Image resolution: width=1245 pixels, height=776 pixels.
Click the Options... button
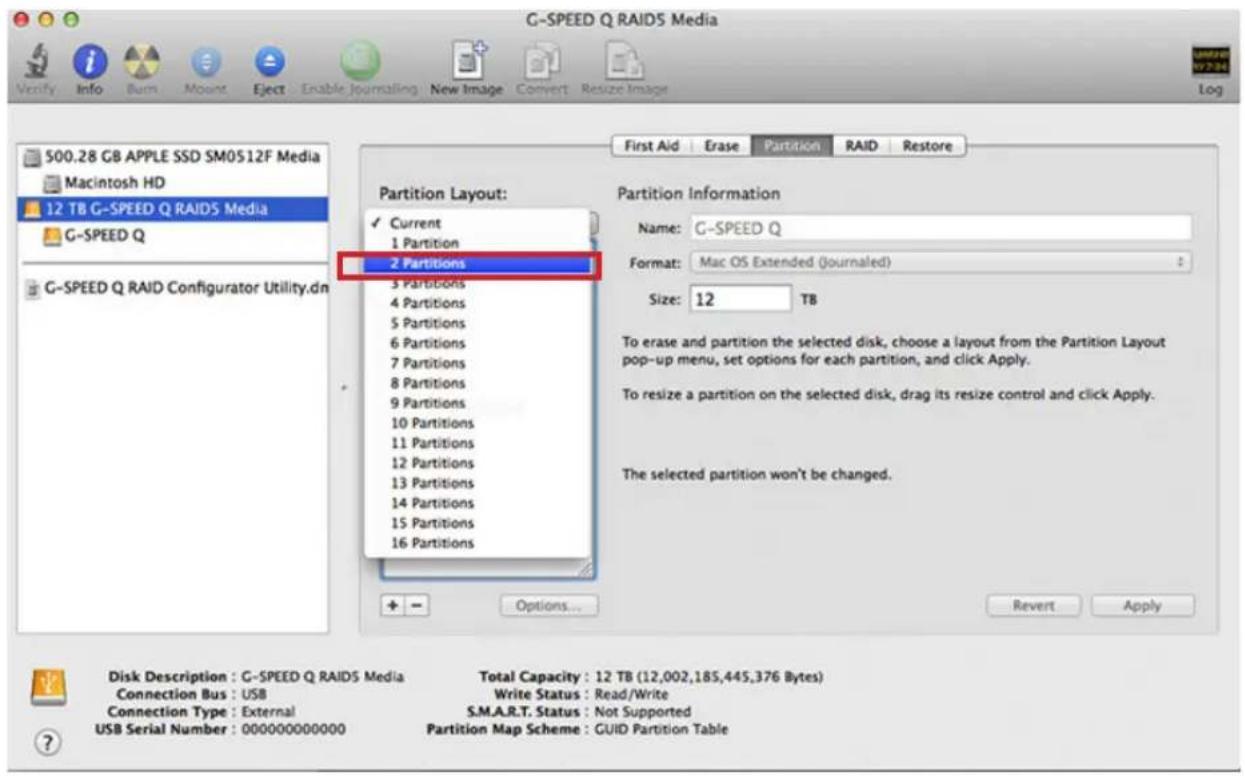pyautogui.click(x=548, y=606)
